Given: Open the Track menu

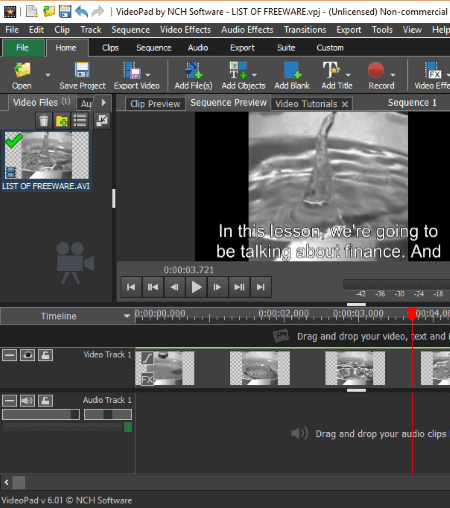Looking at the screenshot, I should [x=91, y=30].
